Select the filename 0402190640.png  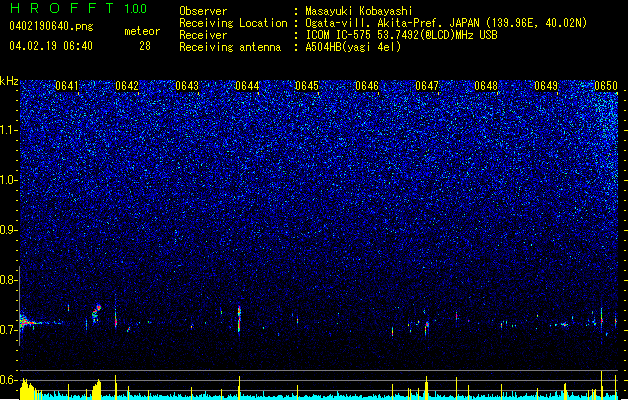51,26
